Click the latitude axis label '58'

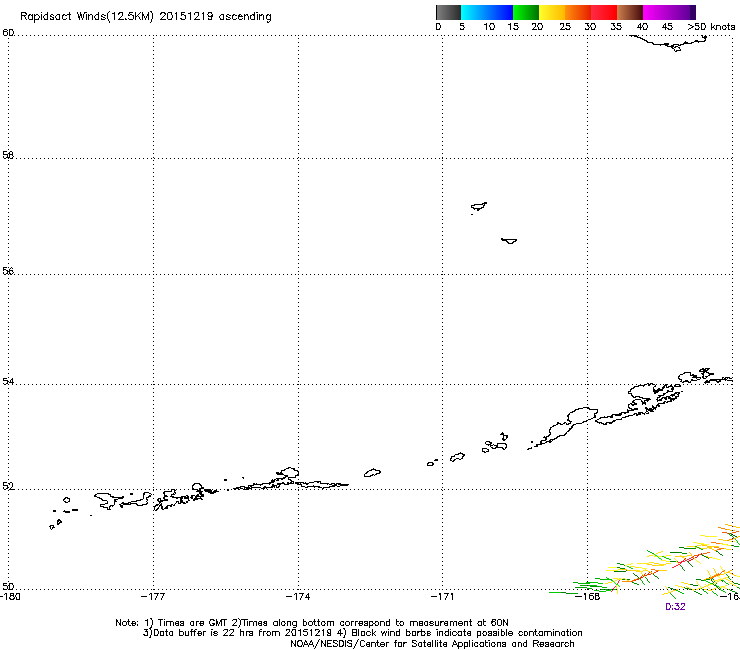click(8, 155)
